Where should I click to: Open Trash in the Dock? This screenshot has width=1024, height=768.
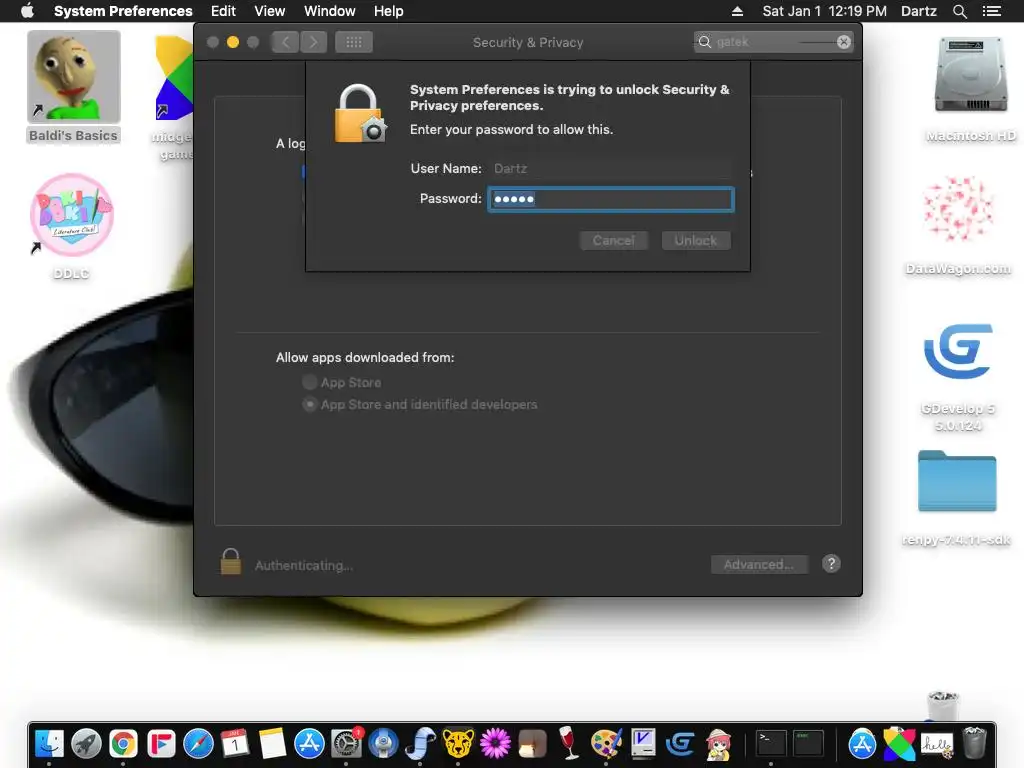(x=974, y=743)
